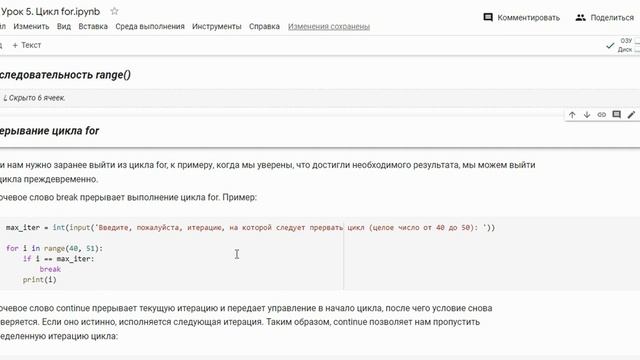Click the Изменения сохранены link
The width and height of the screenshot is (640, 360).
point(329,27)
